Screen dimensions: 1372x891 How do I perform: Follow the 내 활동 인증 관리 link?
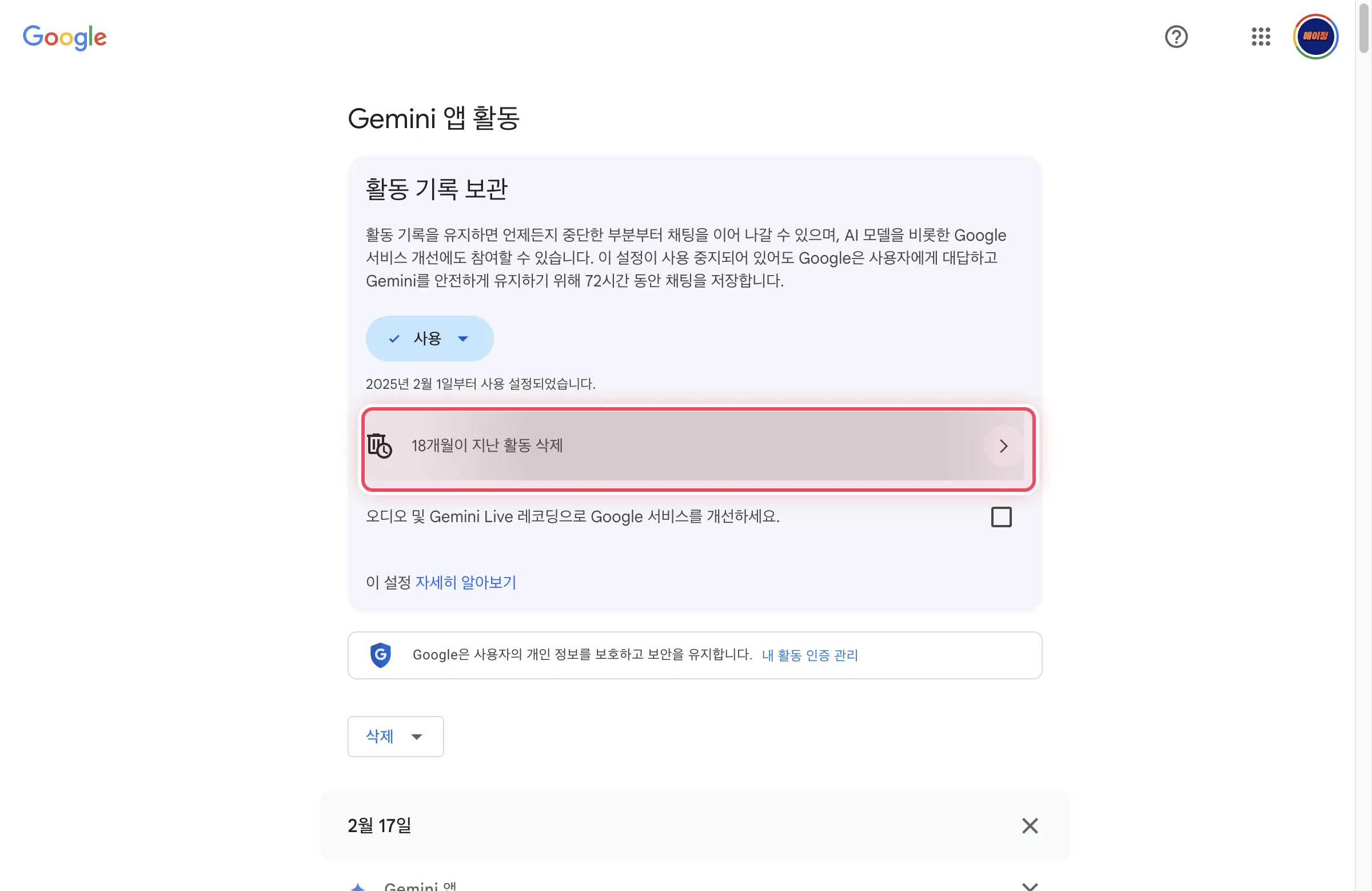click(x=809, y=655)
